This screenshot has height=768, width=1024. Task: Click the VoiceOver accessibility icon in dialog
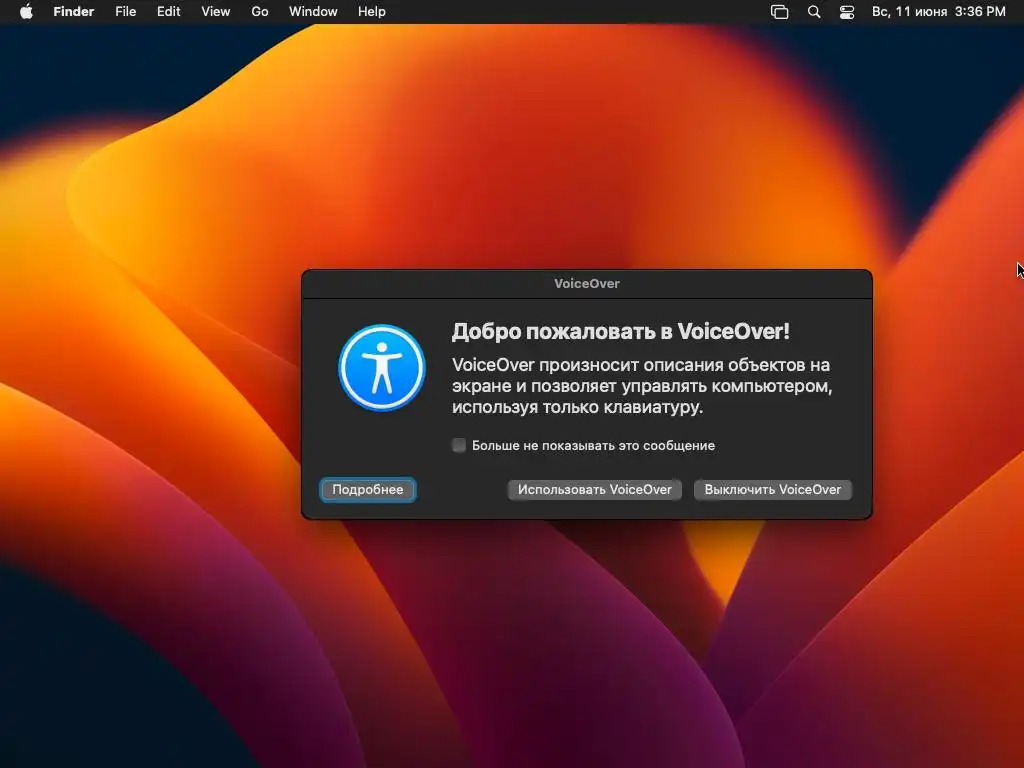coord(382,368)
